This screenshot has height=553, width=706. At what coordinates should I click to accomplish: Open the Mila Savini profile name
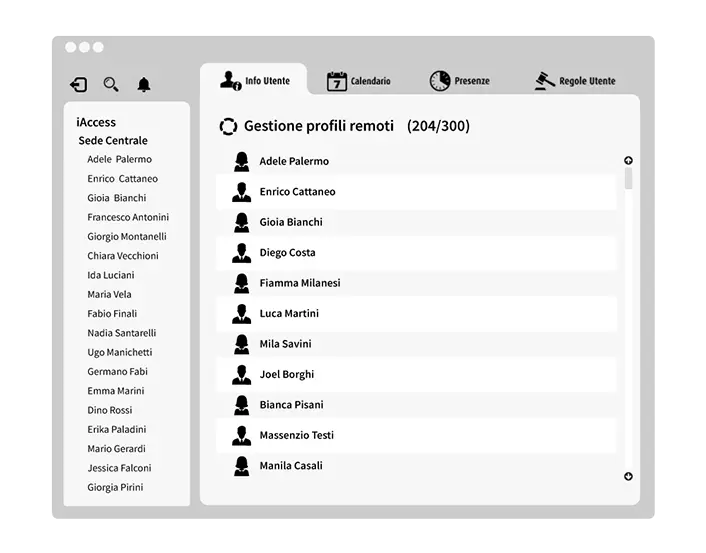[x=285, y=344]
